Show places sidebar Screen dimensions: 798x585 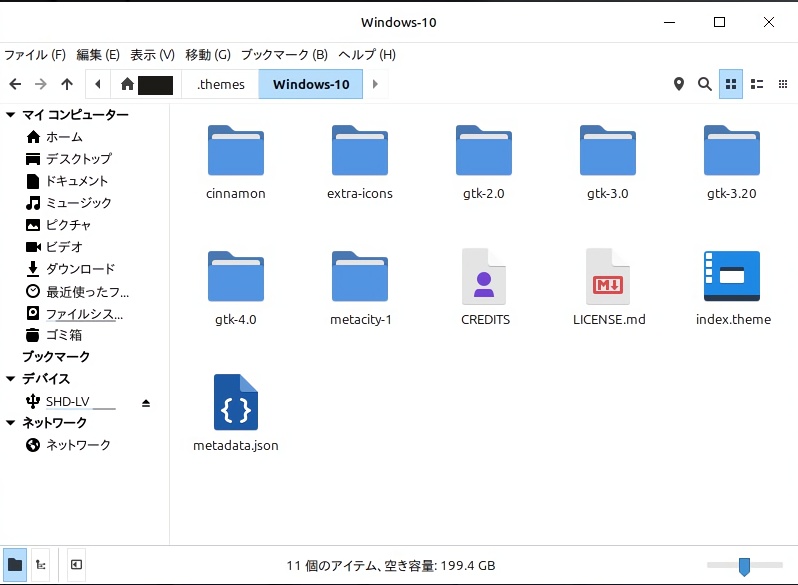pyautogui.click(x=15, y=565)
